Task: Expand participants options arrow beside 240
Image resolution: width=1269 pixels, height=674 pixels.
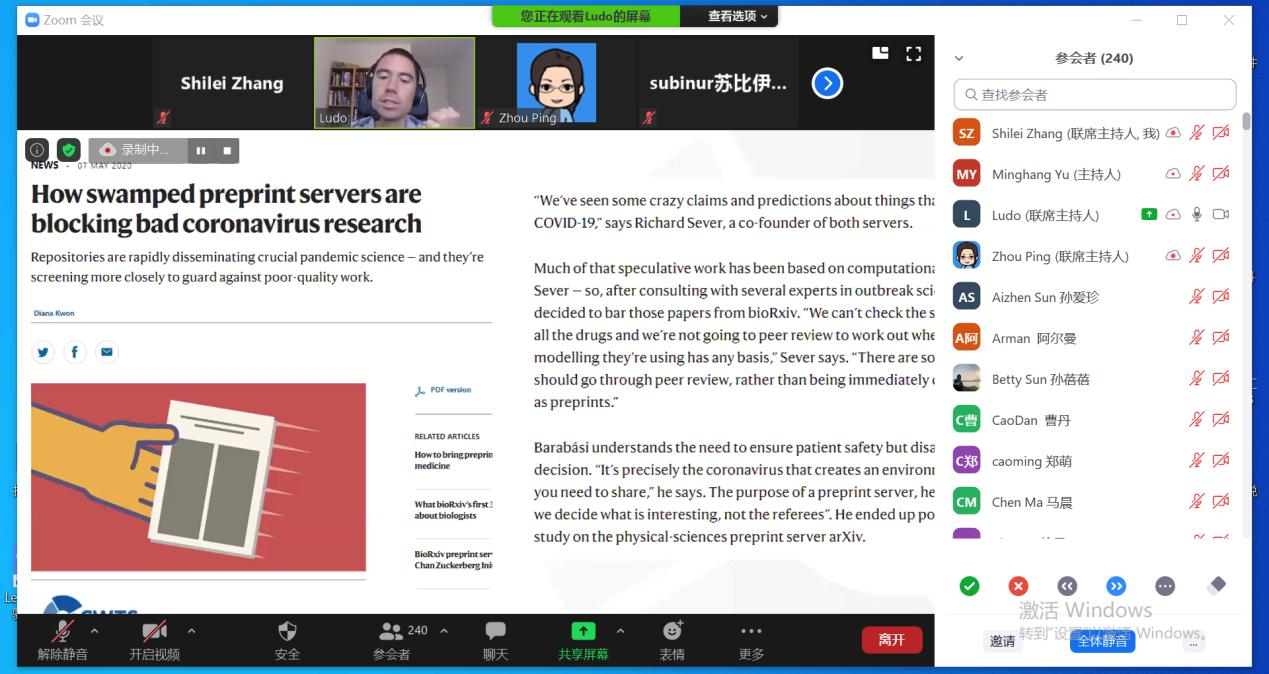Action: pos(444,631)
